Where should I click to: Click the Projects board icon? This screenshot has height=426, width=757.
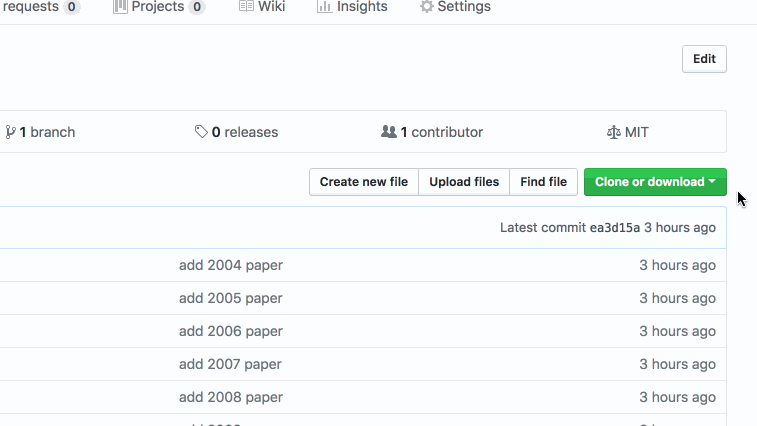tap(120, 7)
